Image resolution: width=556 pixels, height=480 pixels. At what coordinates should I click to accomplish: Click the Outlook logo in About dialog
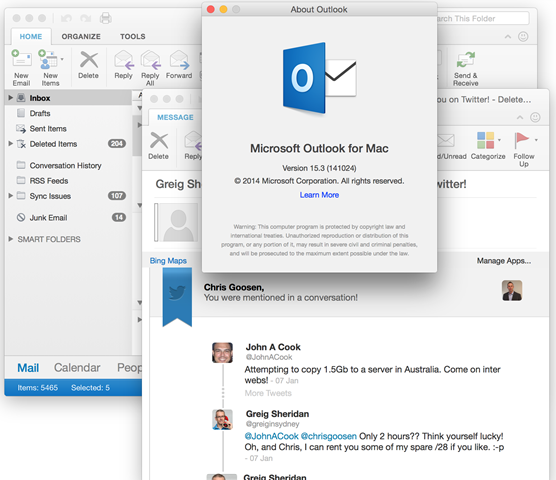coord(319,78)
